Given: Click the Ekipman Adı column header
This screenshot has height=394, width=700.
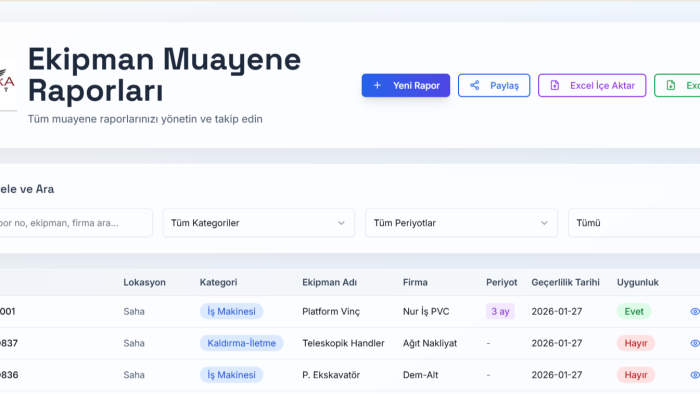Looking at the screenshot, I should point(329,282).
